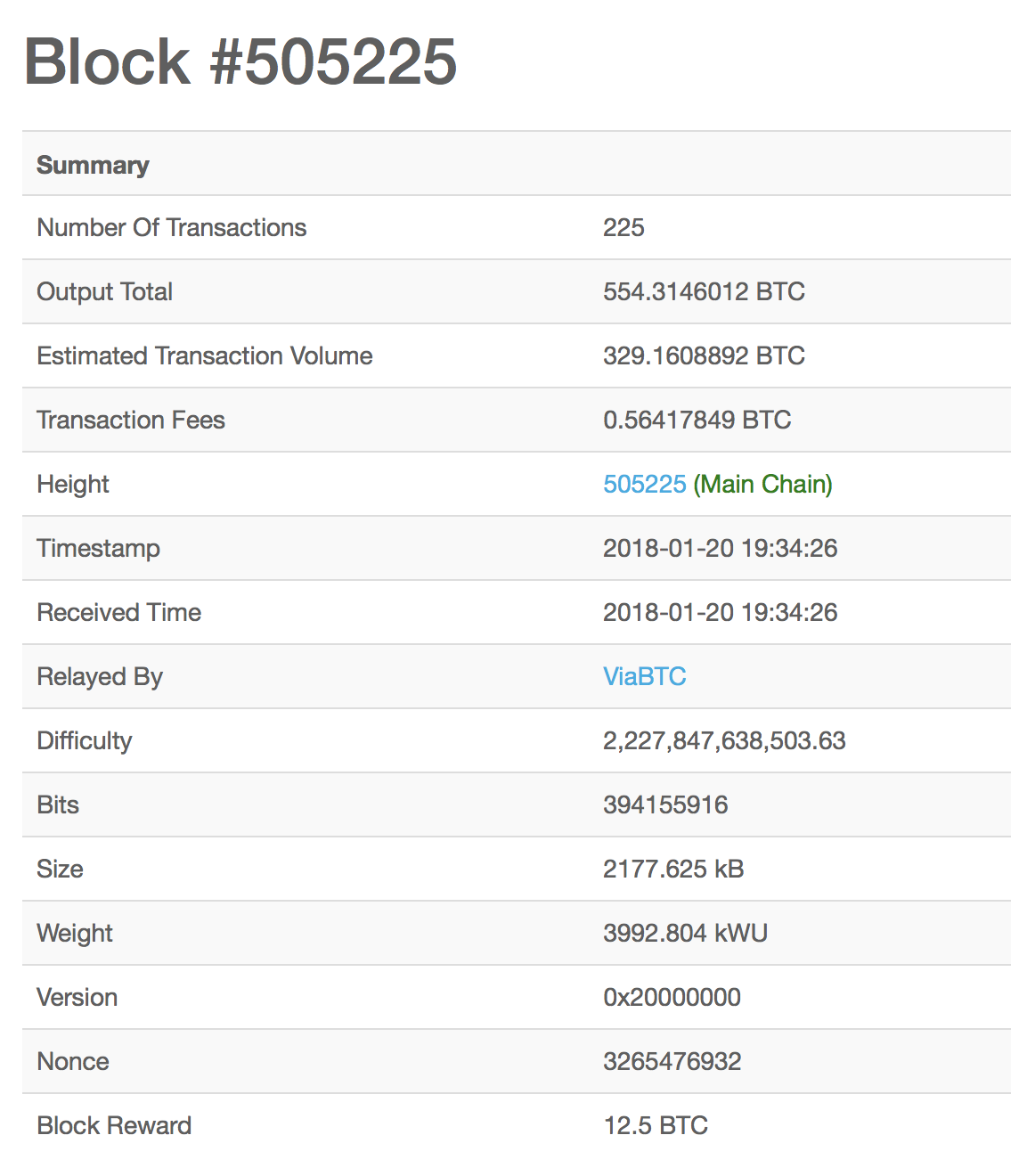The height and width of the screenshot is (1176, 1035).
Task: Click the Relayed By row label
Action: point(100,676)
